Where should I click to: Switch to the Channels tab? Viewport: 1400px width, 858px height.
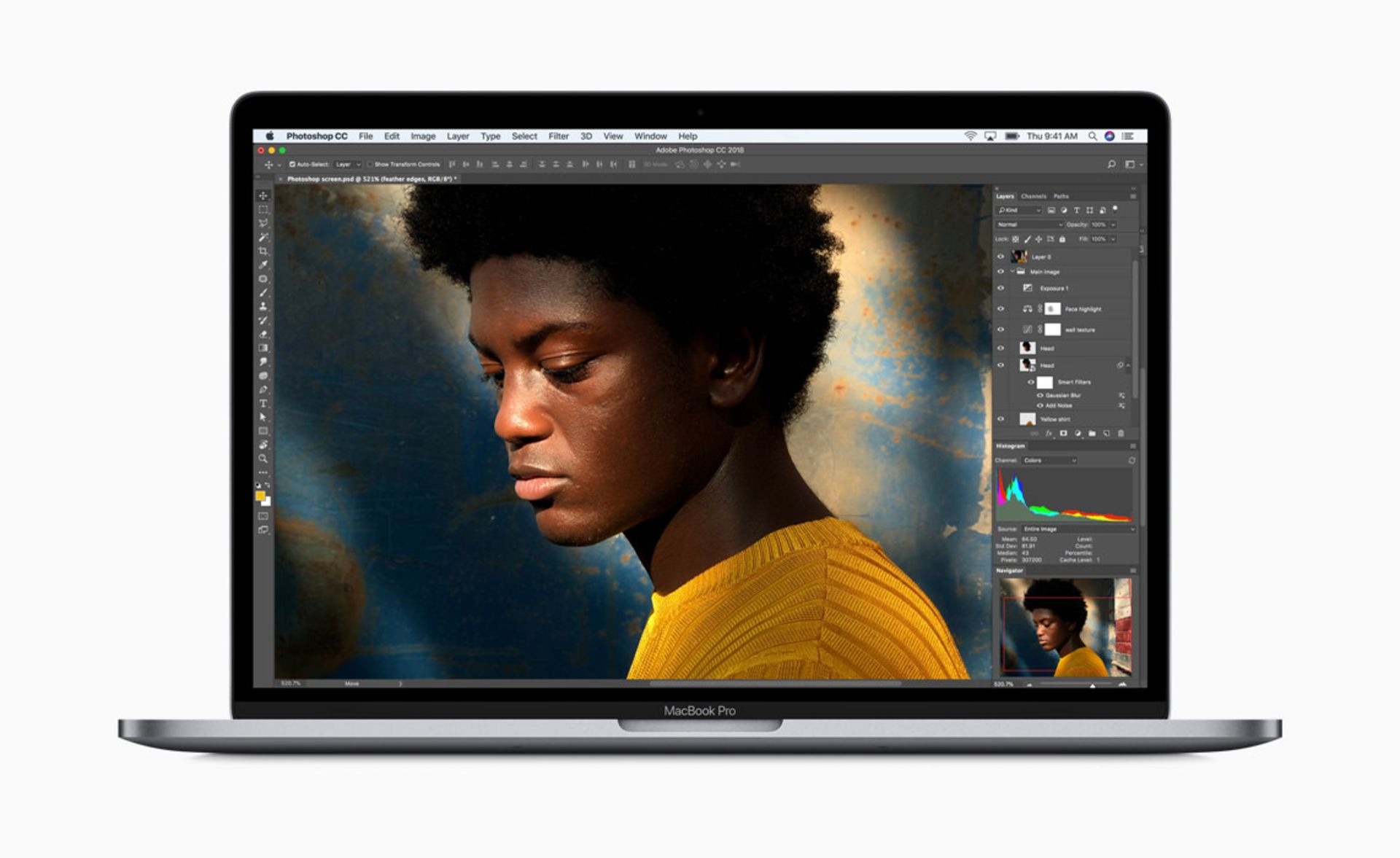pos(1032,196)
